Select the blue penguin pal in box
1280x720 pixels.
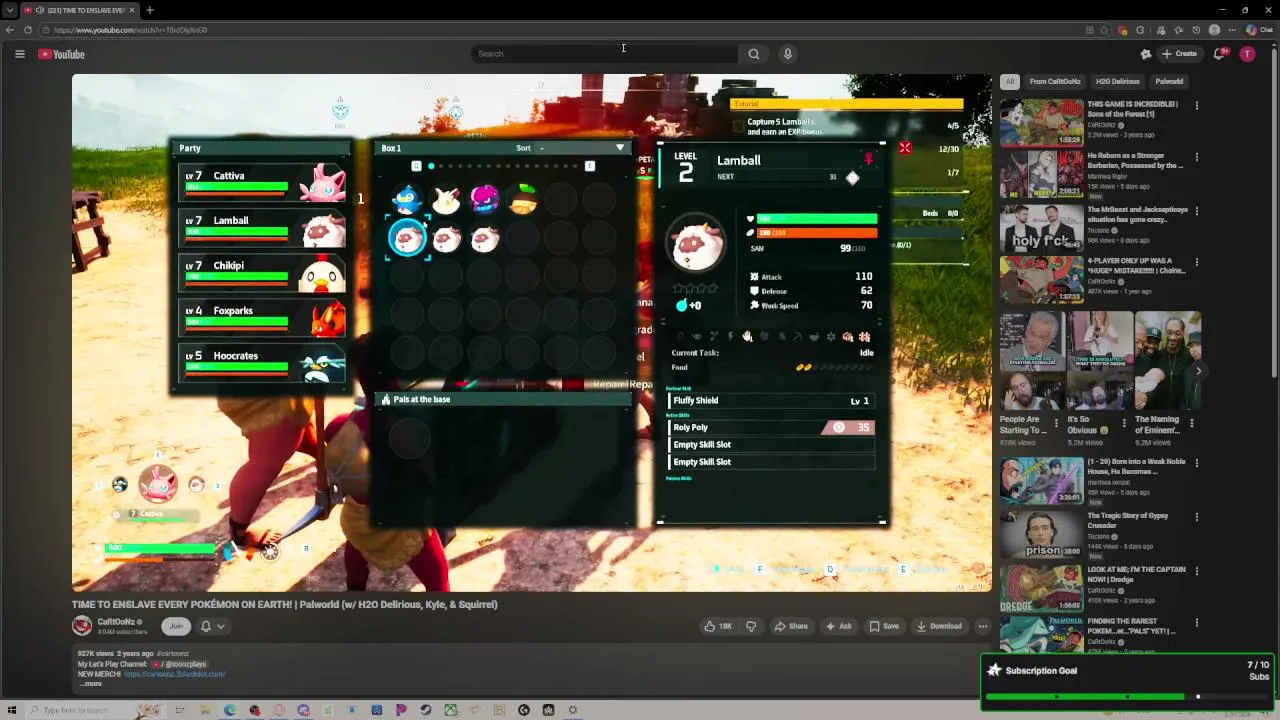[x=407, y=200]
